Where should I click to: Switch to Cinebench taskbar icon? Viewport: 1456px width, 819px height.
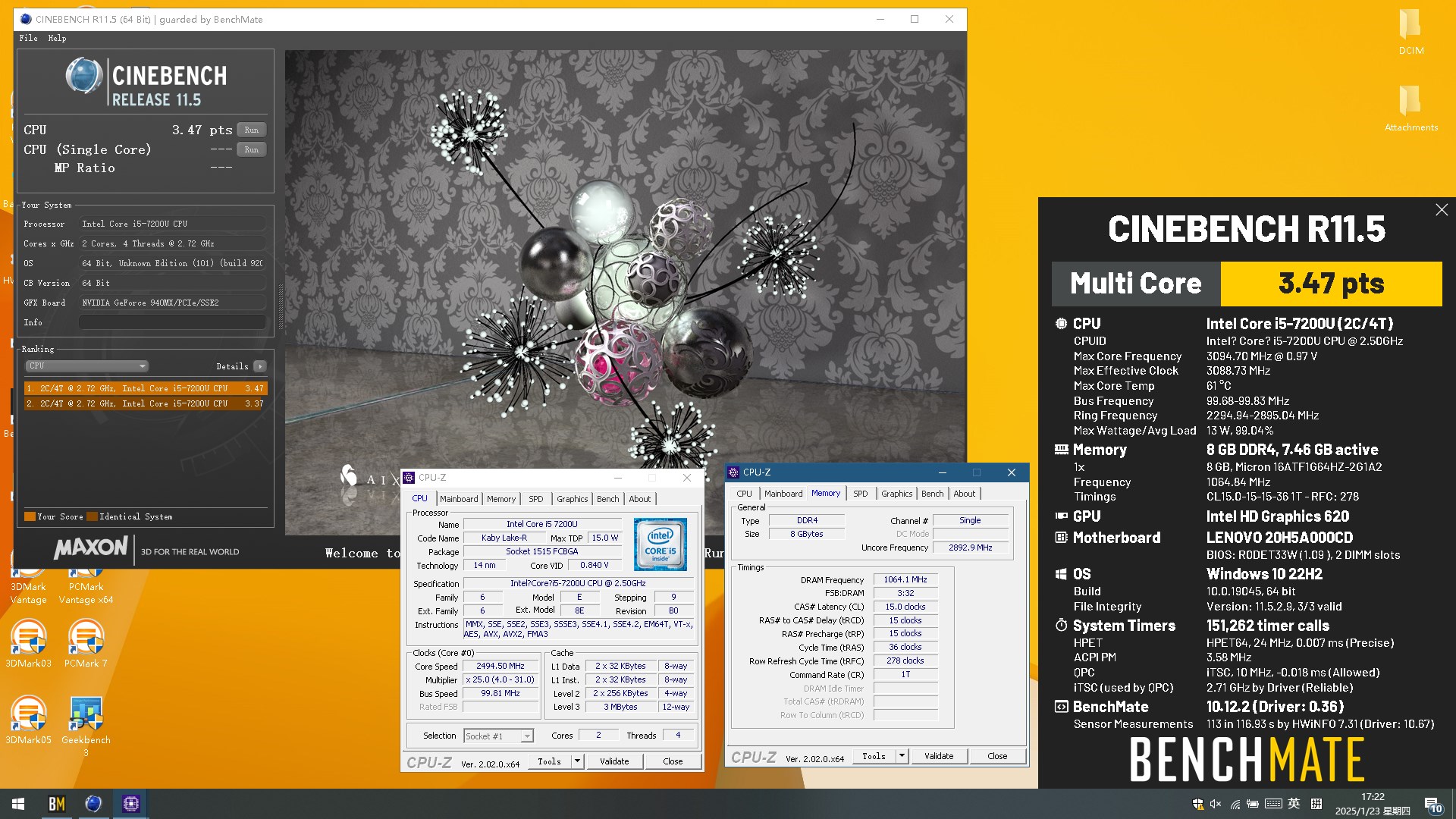click(93, 804)
